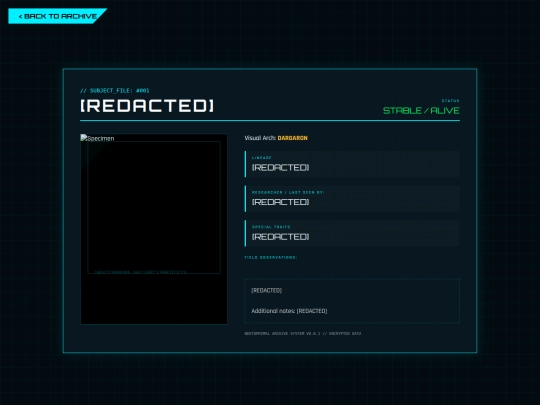The width and height of the screenshot is (540, 405).
Task: Click the large [REDACTED] subject title
Action: click(147, 106)
